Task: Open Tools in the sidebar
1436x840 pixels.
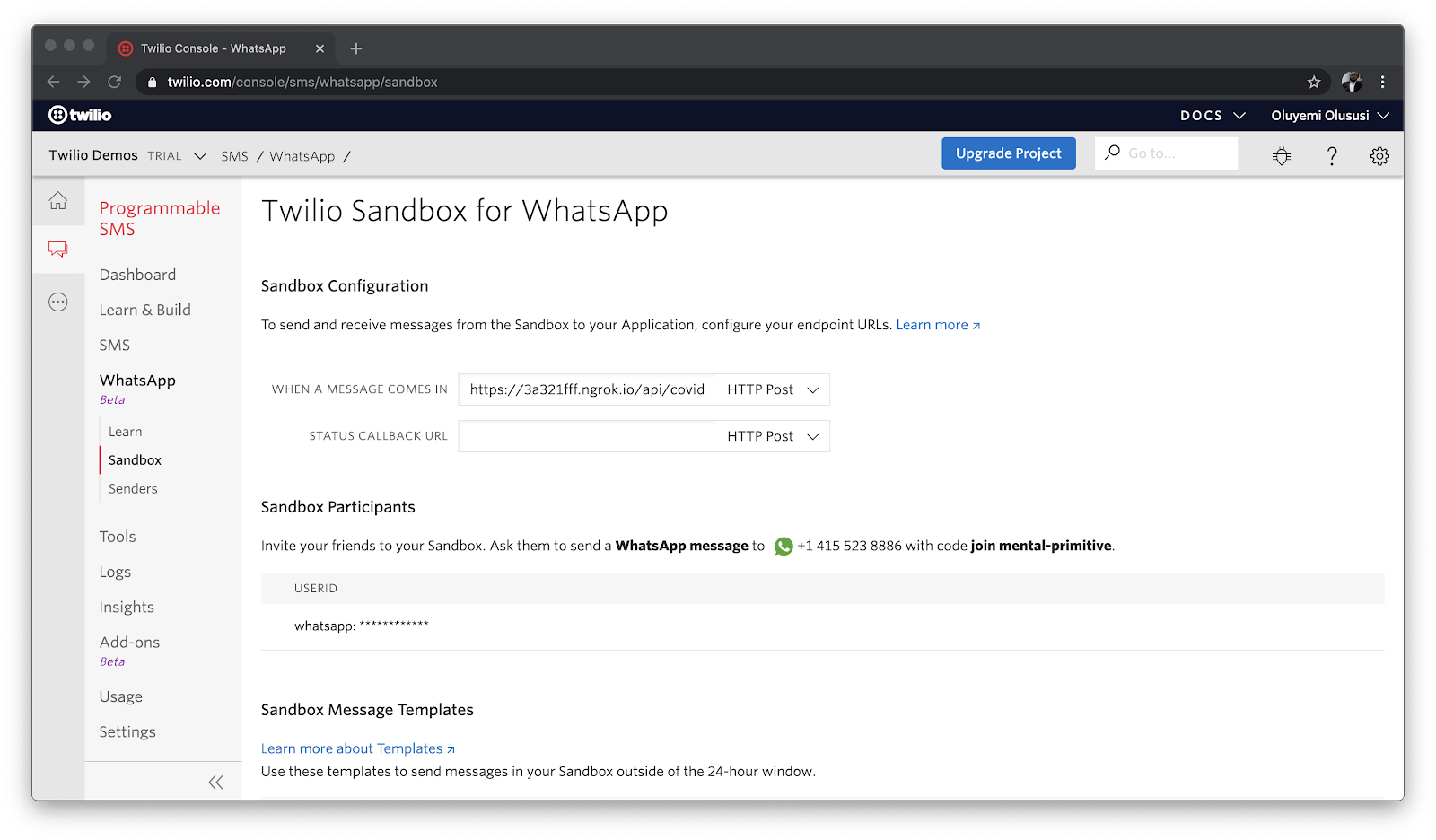Action: (x=118, y=537)
